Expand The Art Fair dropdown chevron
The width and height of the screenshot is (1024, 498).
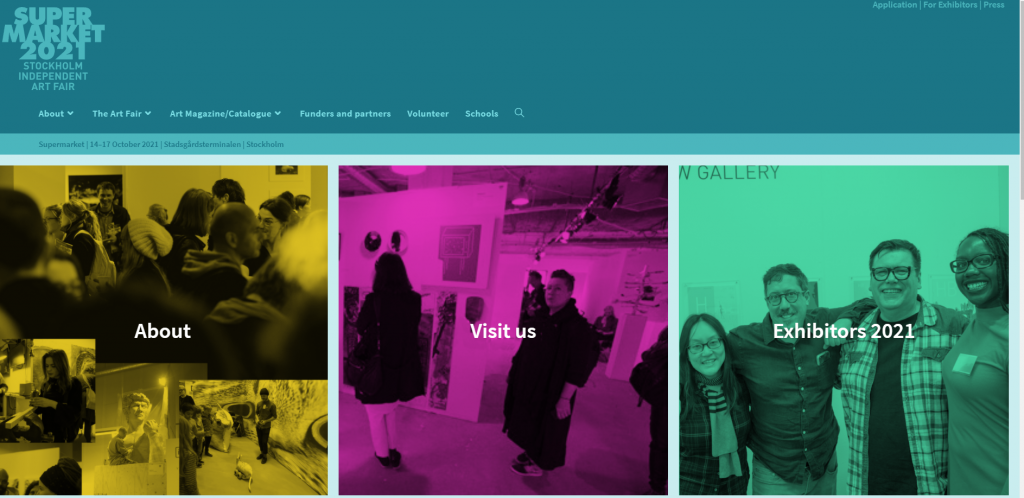(148, 113)
